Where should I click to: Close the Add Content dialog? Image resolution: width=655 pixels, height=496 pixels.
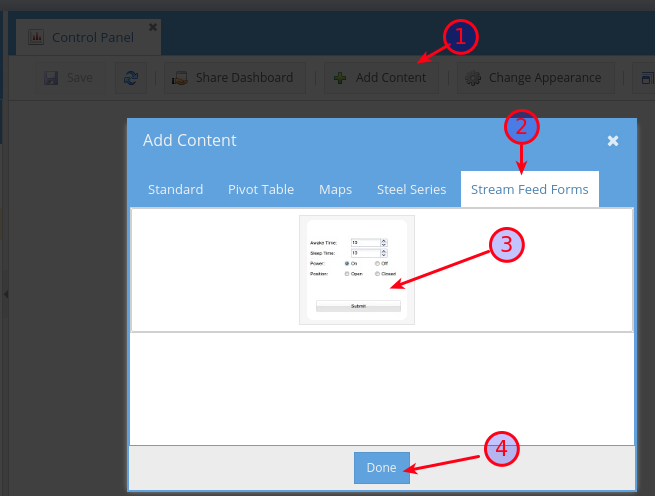pos(613,141)
